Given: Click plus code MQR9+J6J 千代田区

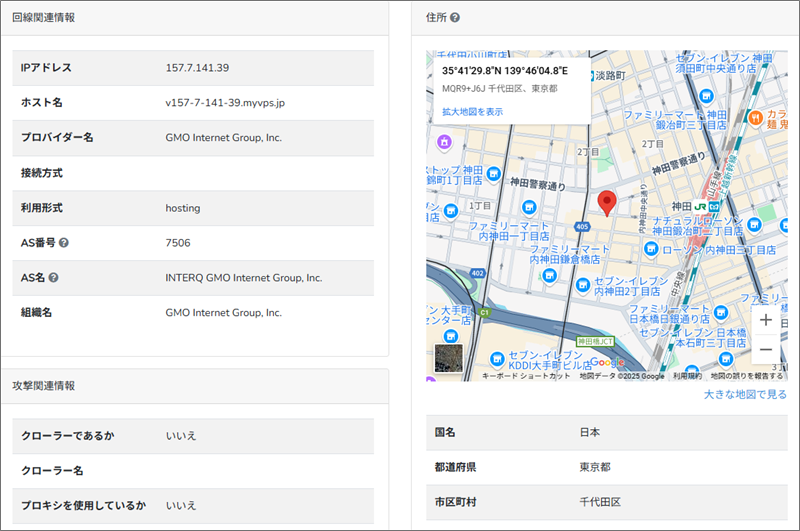Looking at the screenshot, I should point(499,89).
